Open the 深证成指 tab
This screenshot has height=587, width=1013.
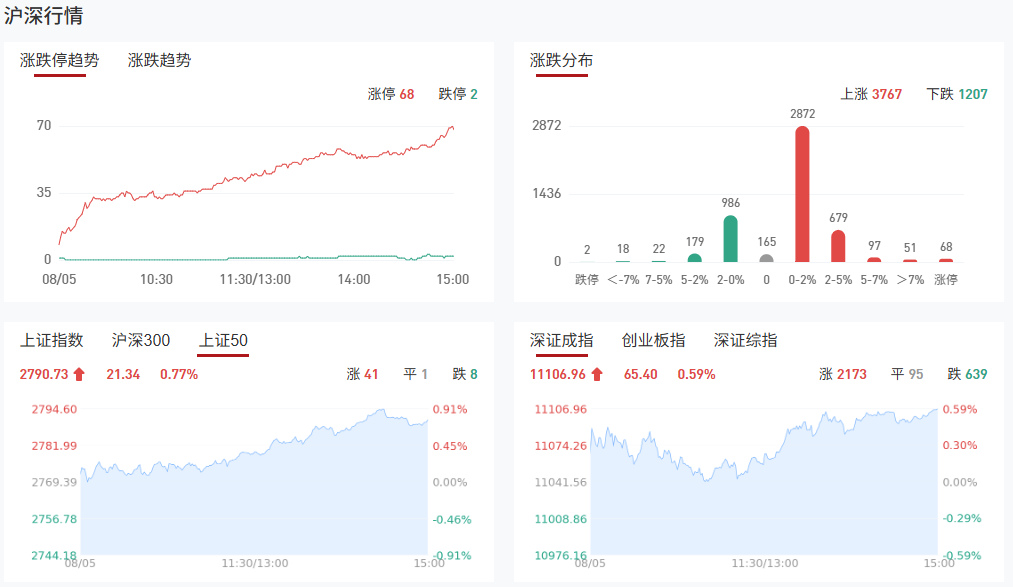click(561, 341)
